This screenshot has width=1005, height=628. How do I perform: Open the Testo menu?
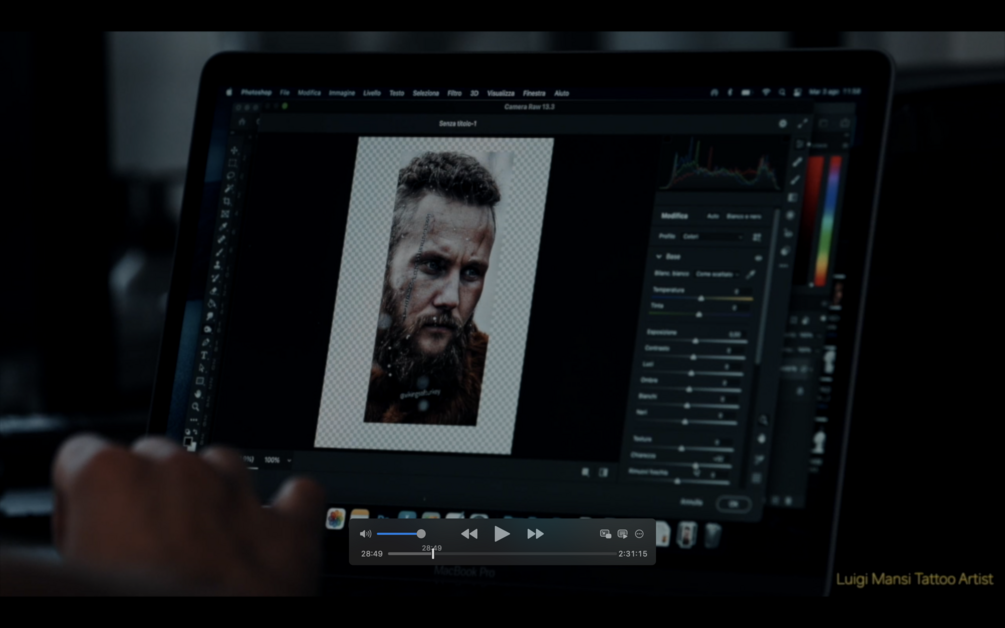click(397, 93)
